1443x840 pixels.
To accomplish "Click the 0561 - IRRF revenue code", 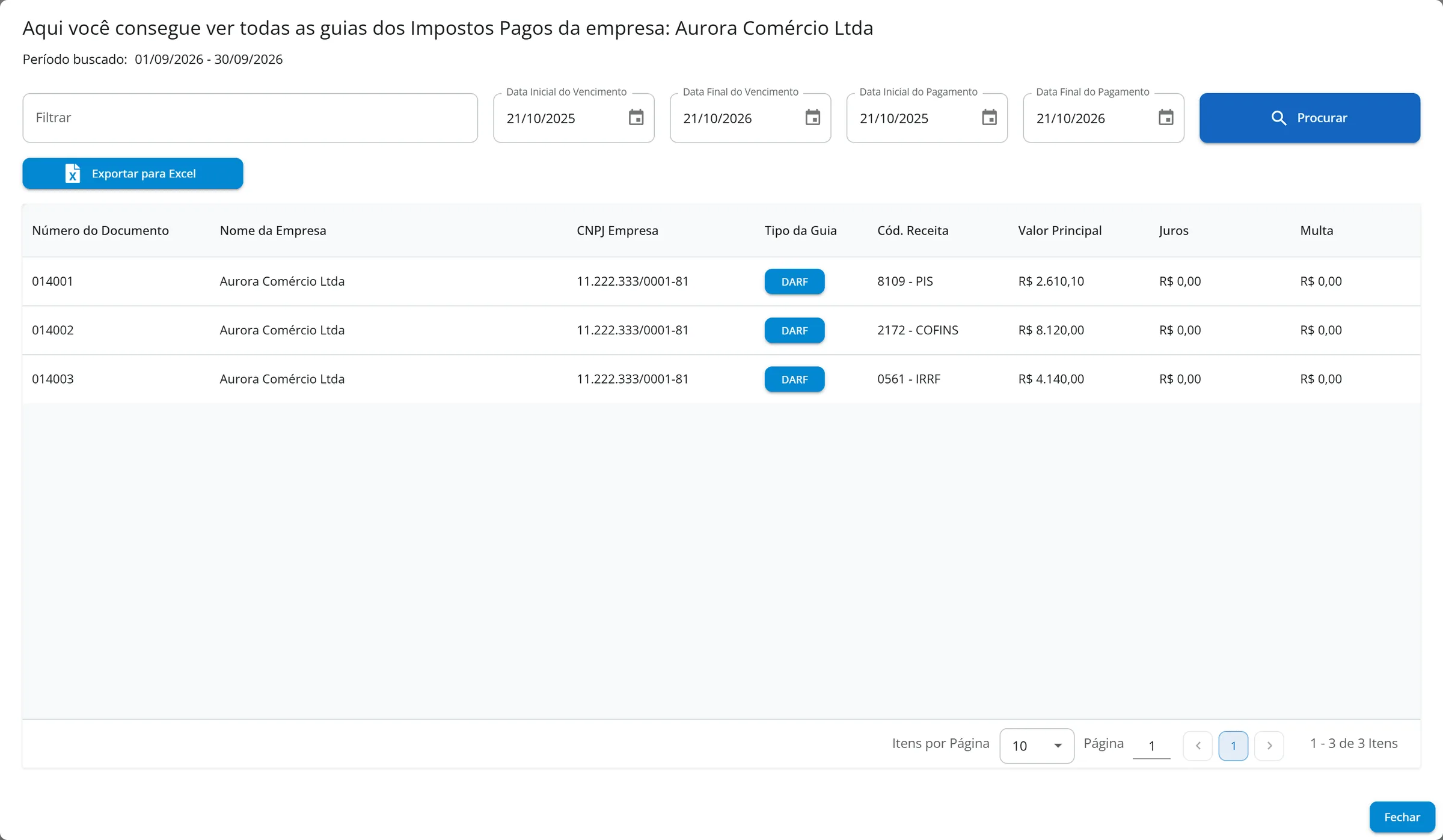I will pyautogui.click(x=908, y=379).
